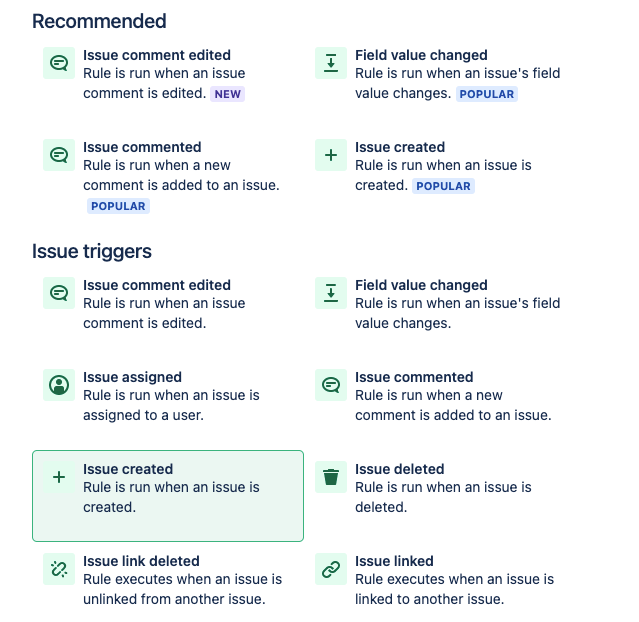Click the Field value changed icon in Issue triggers
The height and width of the screenshot is (622, 639).
pos(331,293)
